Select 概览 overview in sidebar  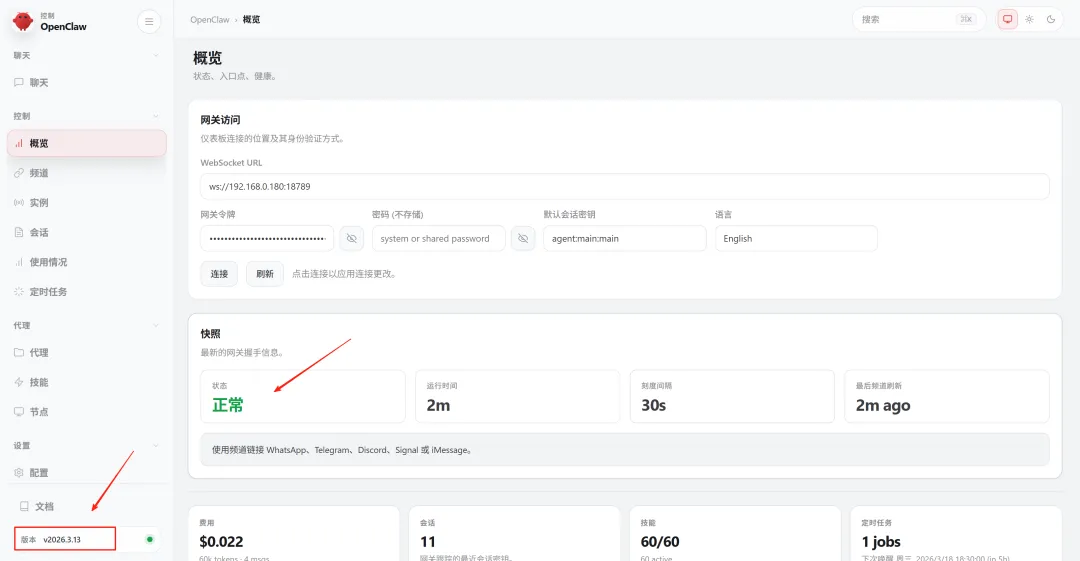(x=87, y=143)
